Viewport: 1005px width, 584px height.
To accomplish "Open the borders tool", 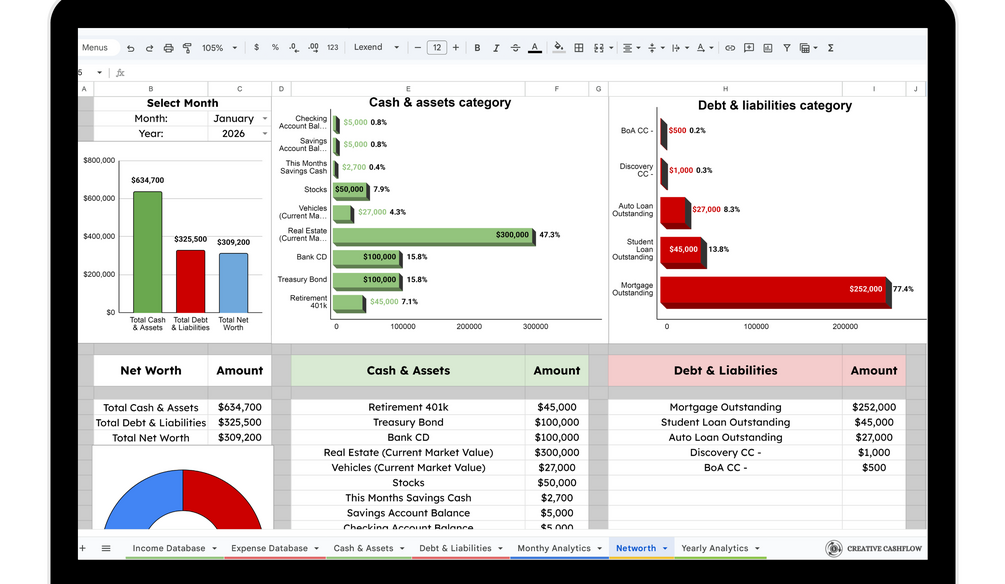I will [579, 48].
